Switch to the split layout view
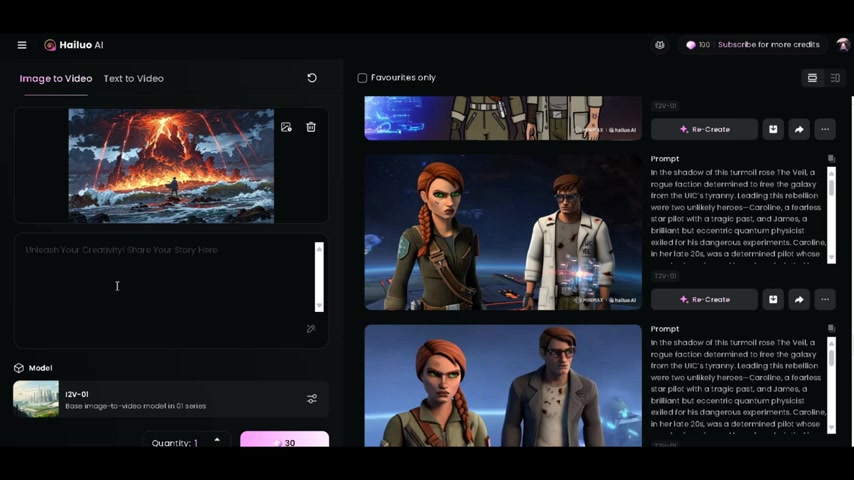Image resolution: width=854 pixels, height=480 pixels. (x=835, y=78)
